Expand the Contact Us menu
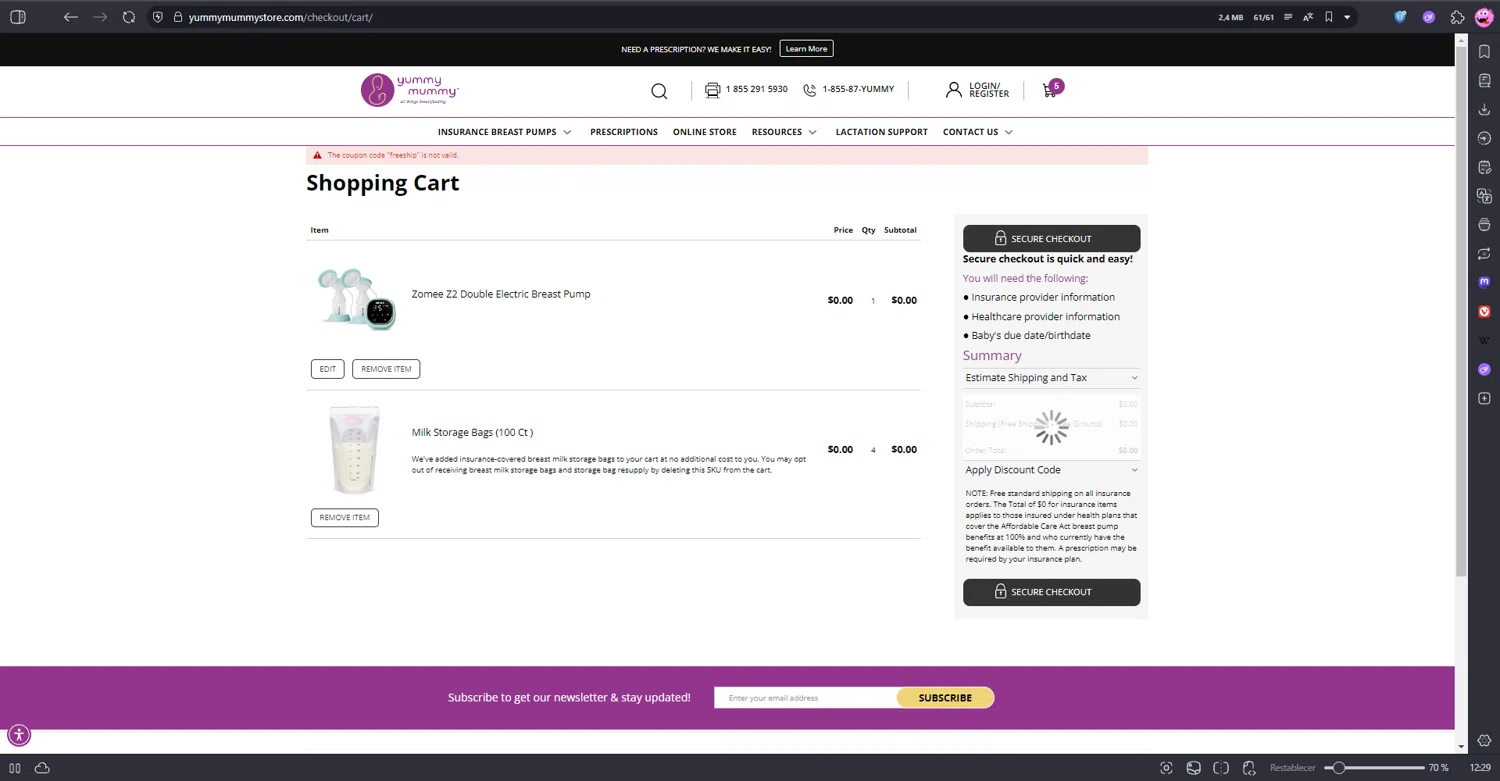 (x=978, y=132)
